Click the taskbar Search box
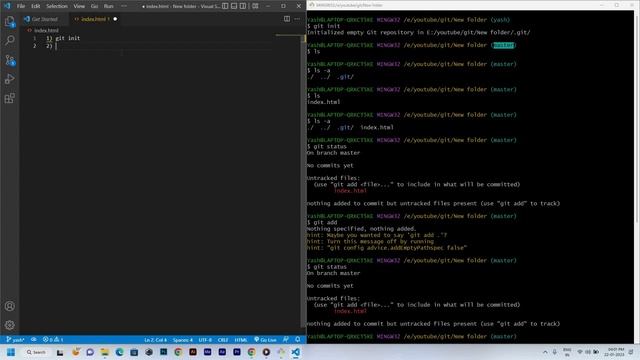Image resolution: width=640 pixels, height=360 pixels. 36,352
